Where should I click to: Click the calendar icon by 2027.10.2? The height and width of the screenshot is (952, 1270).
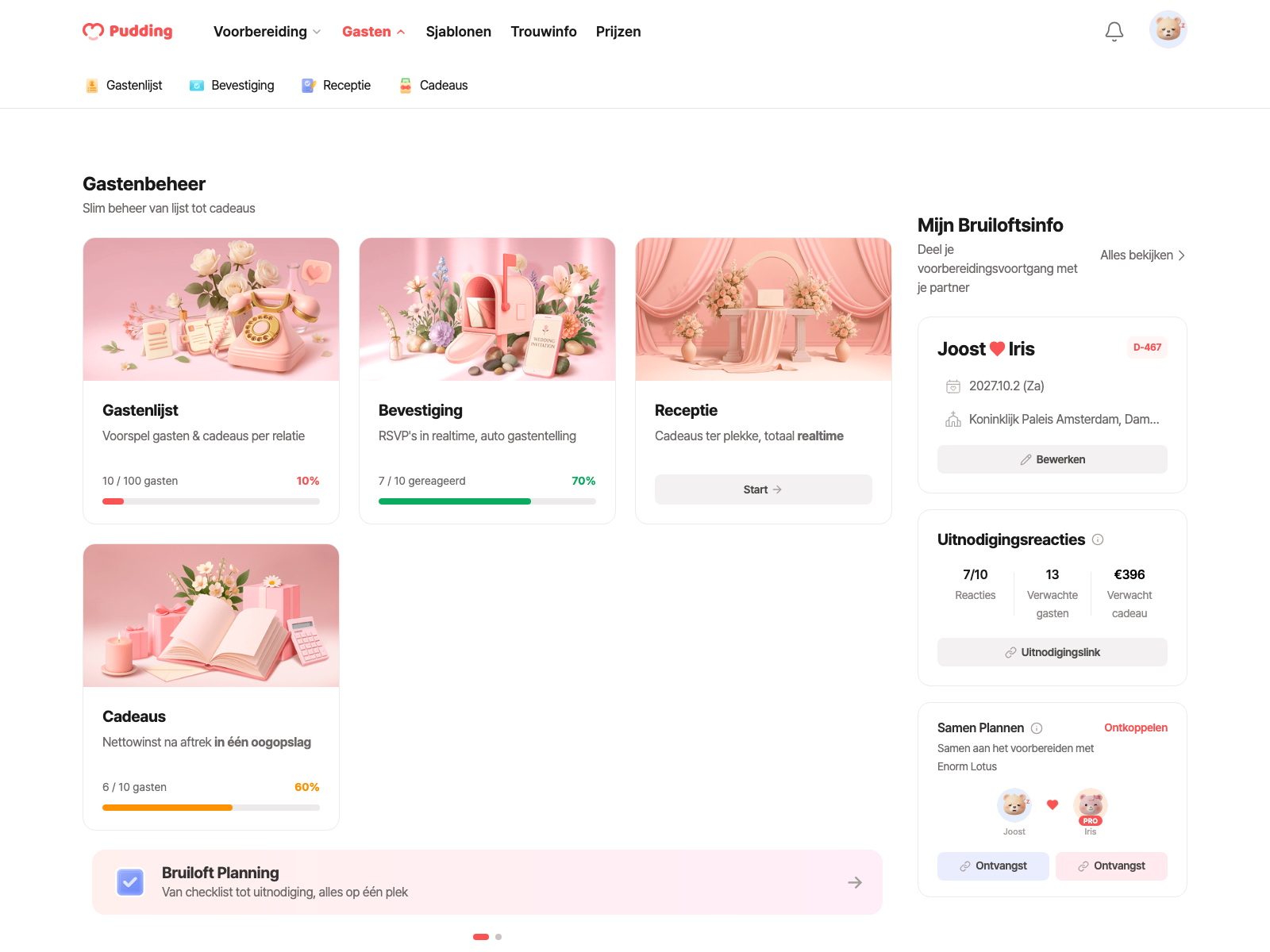[953, 386]
